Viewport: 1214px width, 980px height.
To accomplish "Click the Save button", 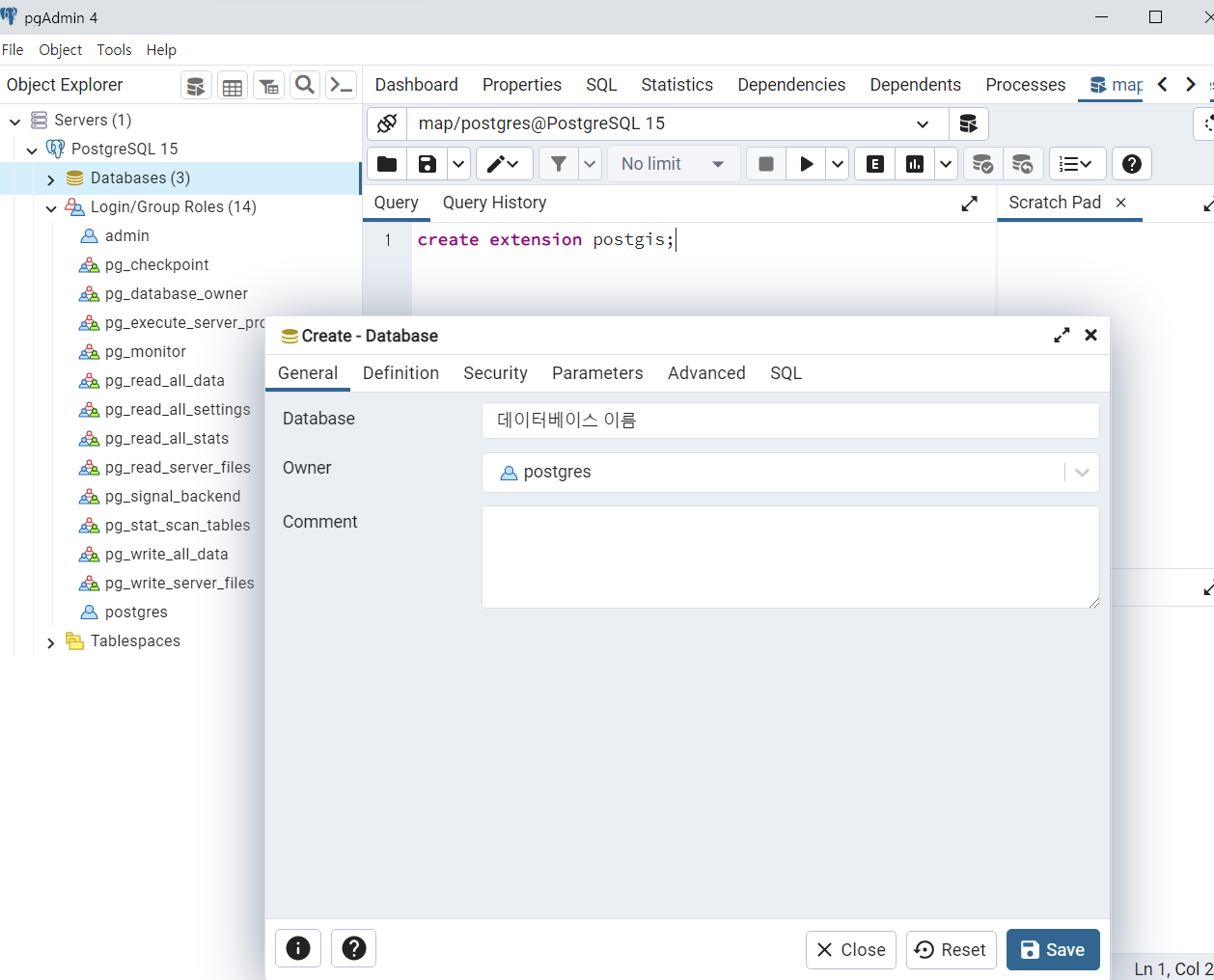I will click(x=1053, y=950).
